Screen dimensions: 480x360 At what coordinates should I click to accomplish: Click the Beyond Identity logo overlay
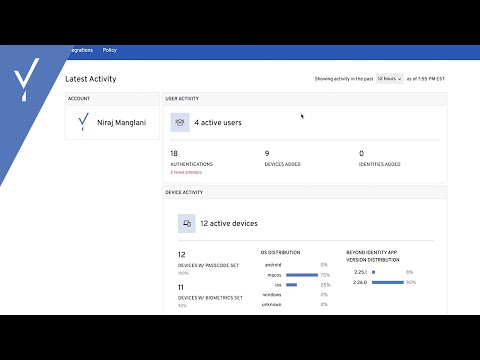point(26,79)
